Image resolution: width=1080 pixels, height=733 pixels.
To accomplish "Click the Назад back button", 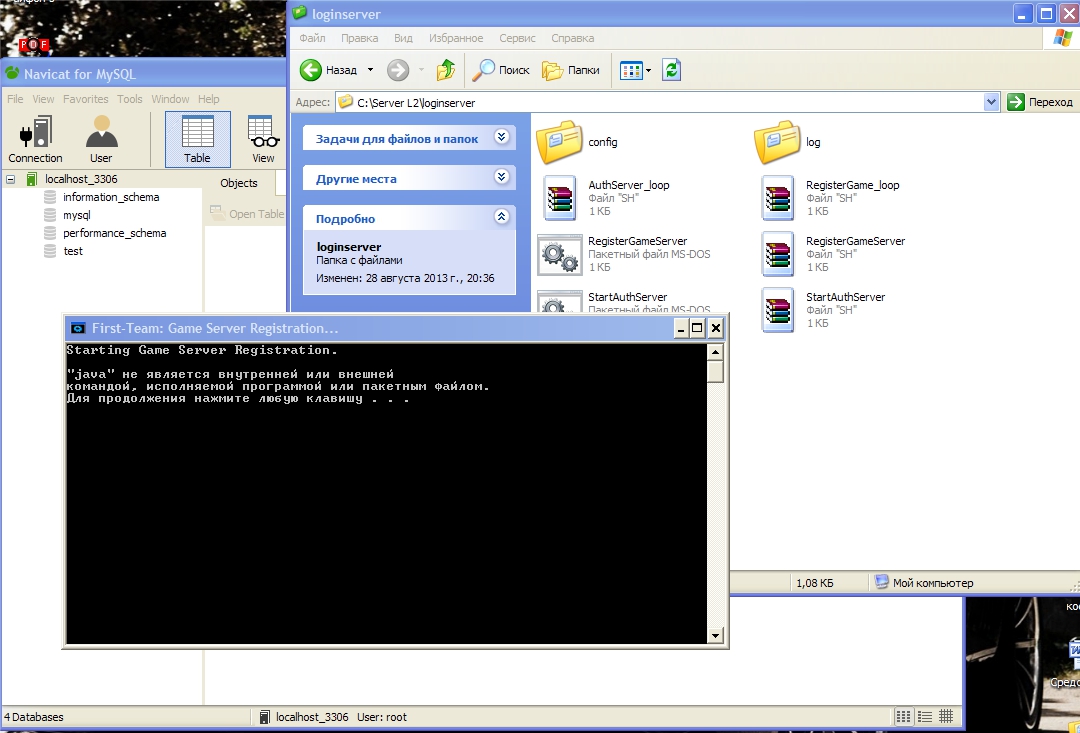I will click(x=330, y=70).
